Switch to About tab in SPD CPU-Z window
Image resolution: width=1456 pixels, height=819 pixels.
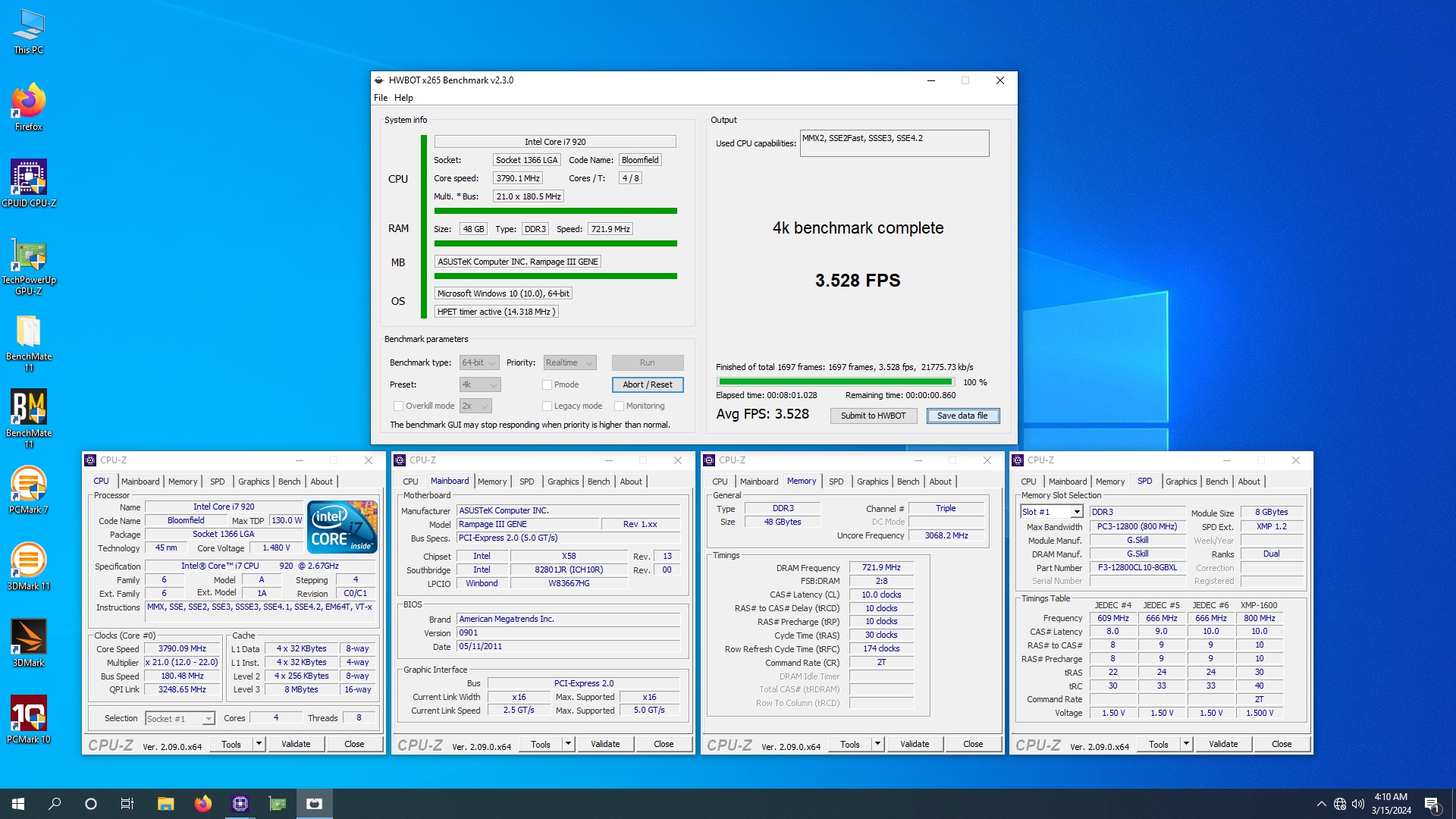pos(1249,482)
